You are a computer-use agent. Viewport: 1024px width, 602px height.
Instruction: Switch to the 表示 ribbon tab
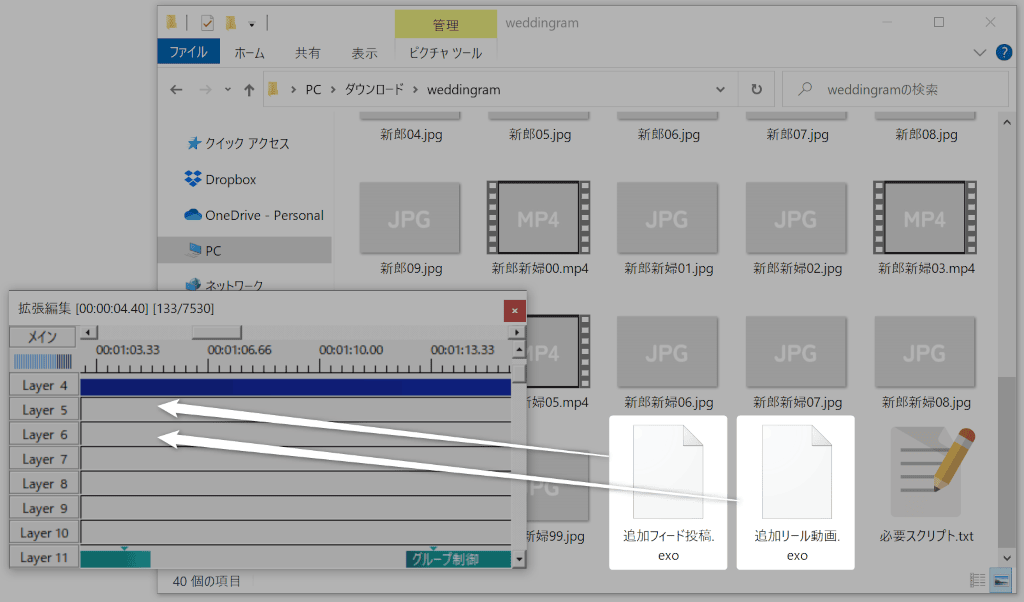point(364,53)
